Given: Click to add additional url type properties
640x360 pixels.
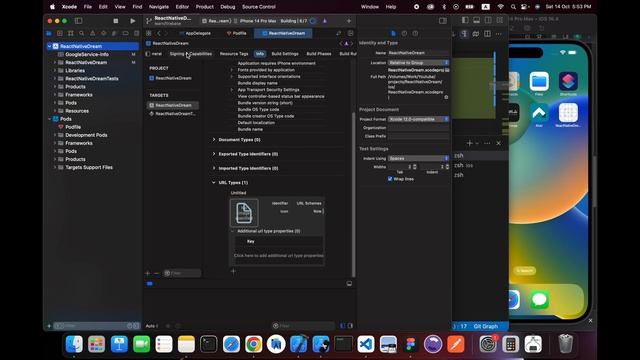Looking at the screenshot, I should click(x=279, y=256).
